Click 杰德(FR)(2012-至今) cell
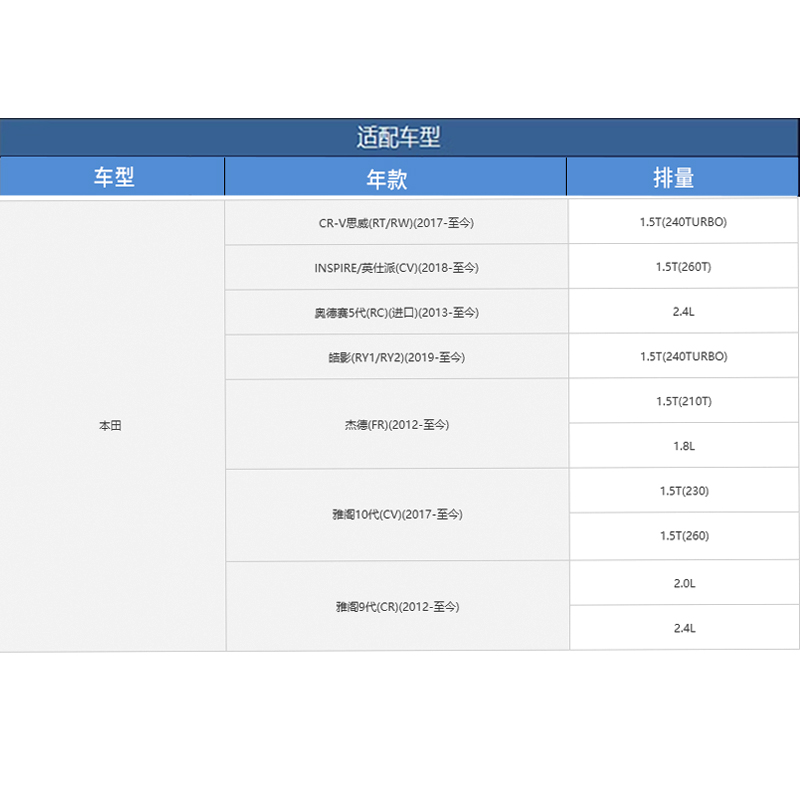The image size is (800, 800). pos(396,424)
